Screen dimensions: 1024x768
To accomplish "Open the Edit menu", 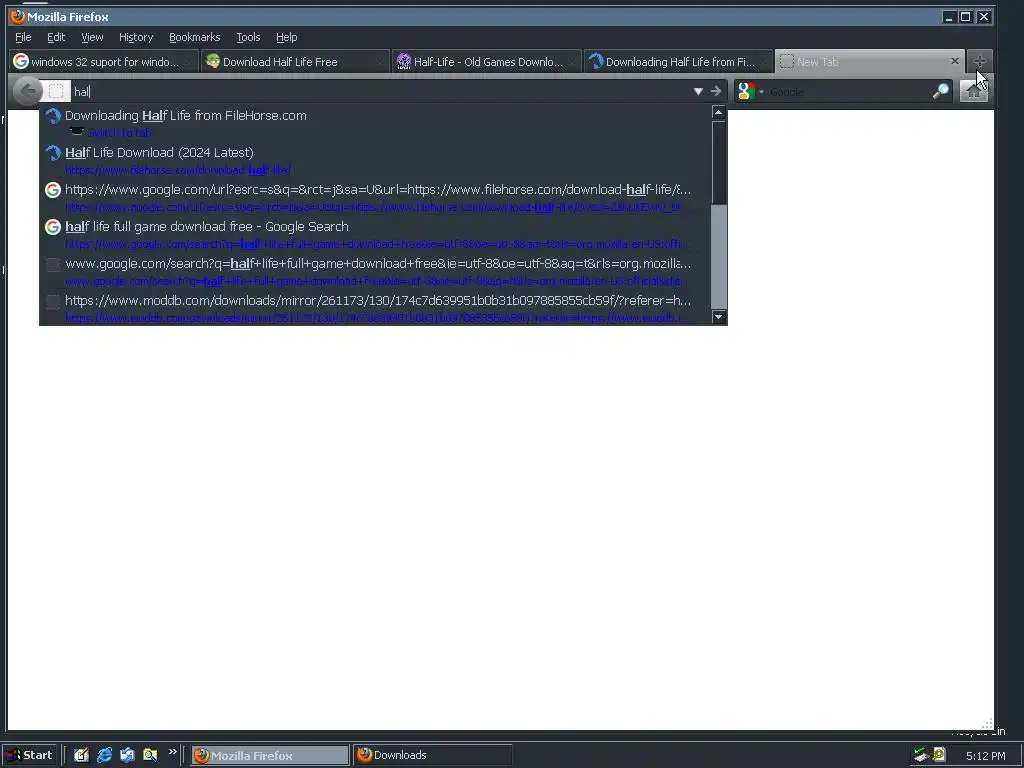I will pos(56,37).
